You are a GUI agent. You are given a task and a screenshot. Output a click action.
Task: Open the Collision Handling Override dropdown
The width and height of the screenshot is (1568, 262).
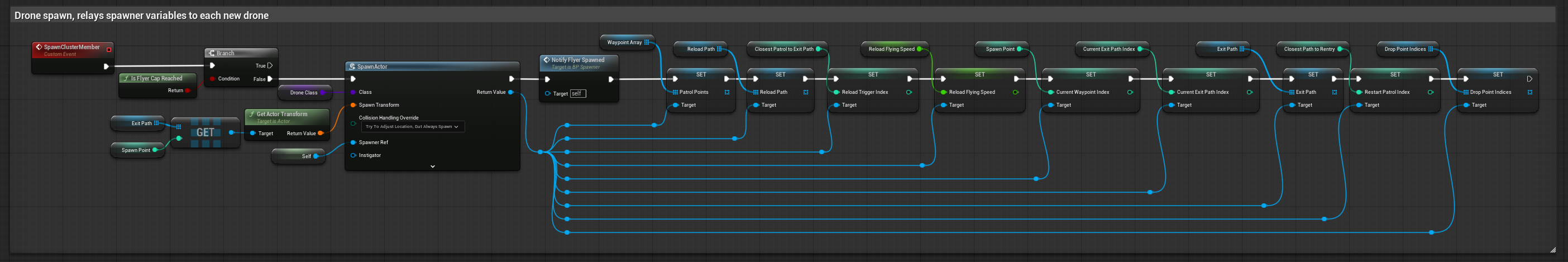click(413, 127)
